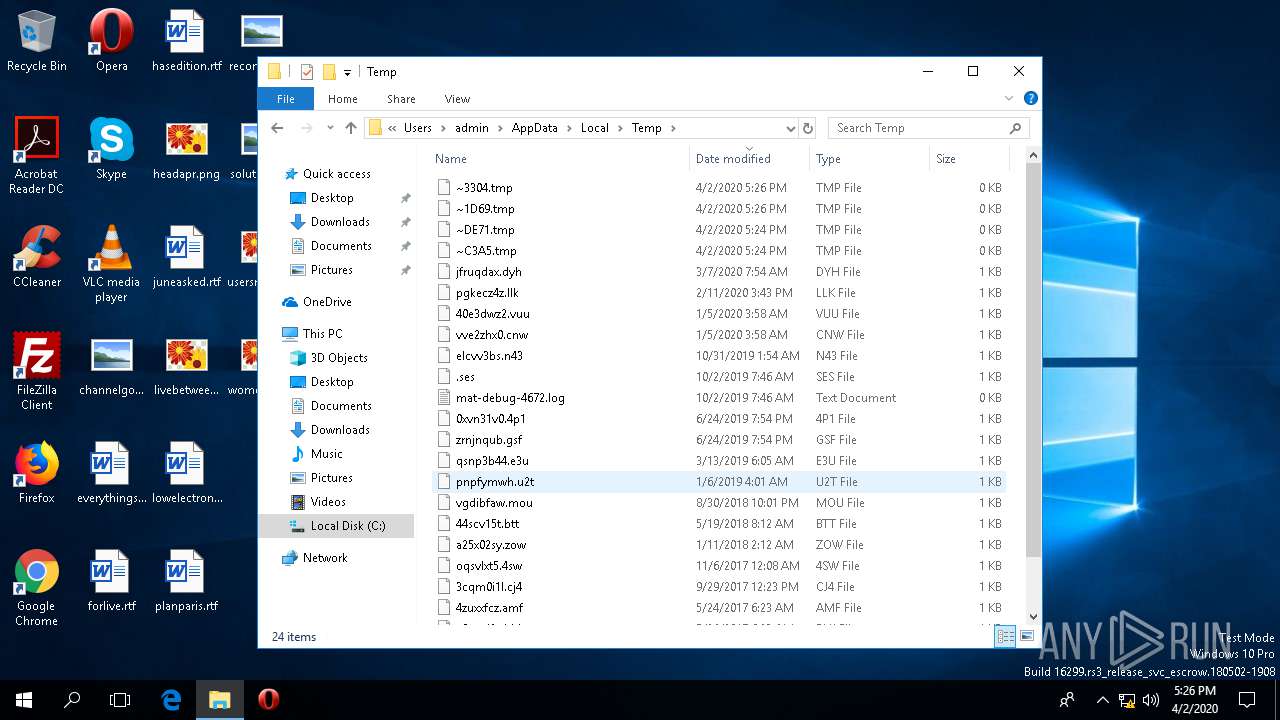Switch to Details view layout icon
This screenshot has width=1280, height=720.
pos(1006,636)
